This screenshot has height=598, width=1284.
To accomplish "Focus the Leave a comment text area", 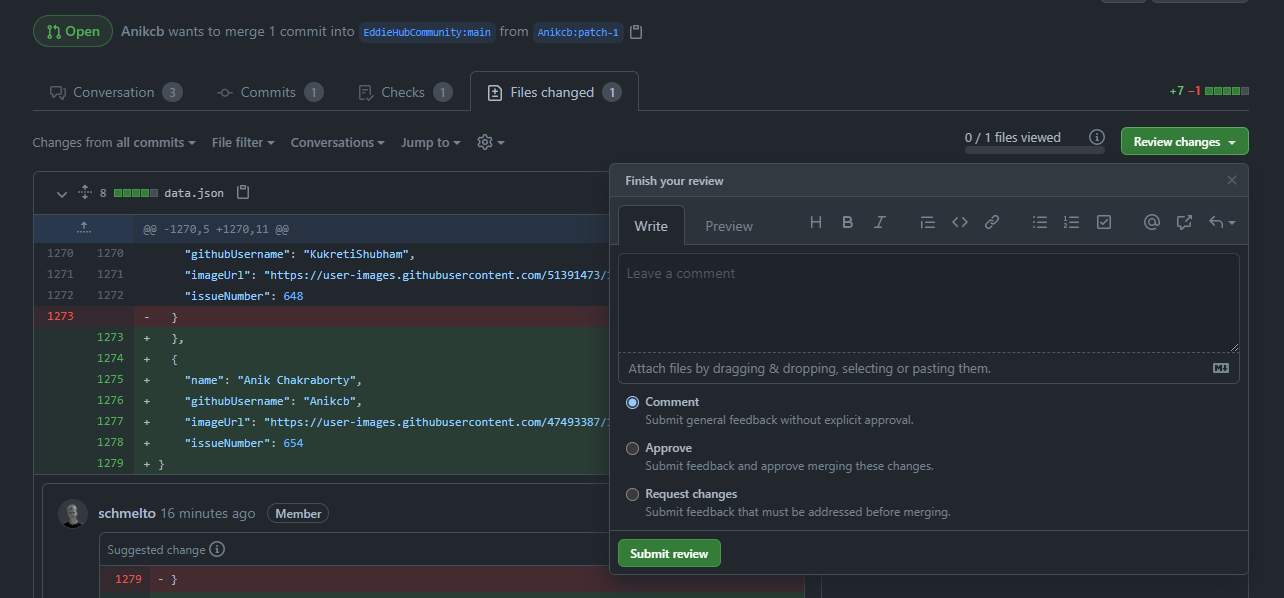I will [929, 303].
